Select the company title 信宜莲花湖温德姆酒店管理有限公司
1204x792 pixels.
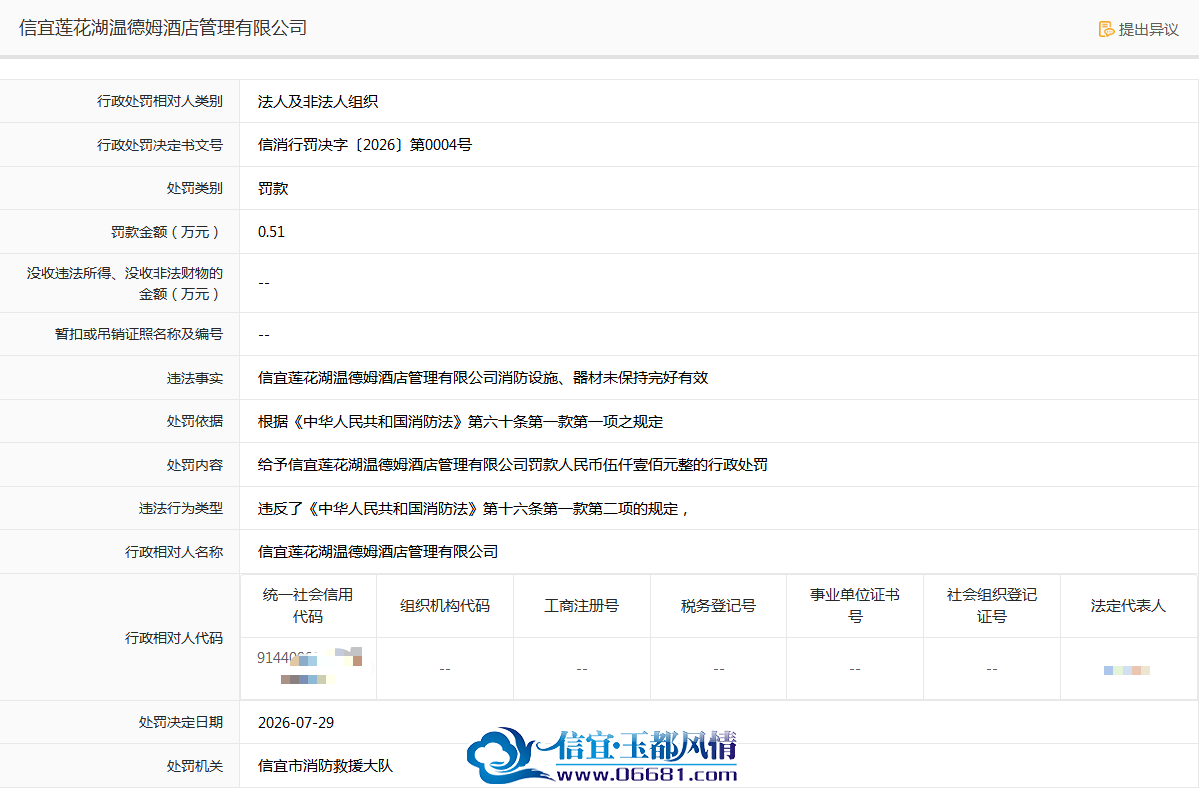pos(163,28)
